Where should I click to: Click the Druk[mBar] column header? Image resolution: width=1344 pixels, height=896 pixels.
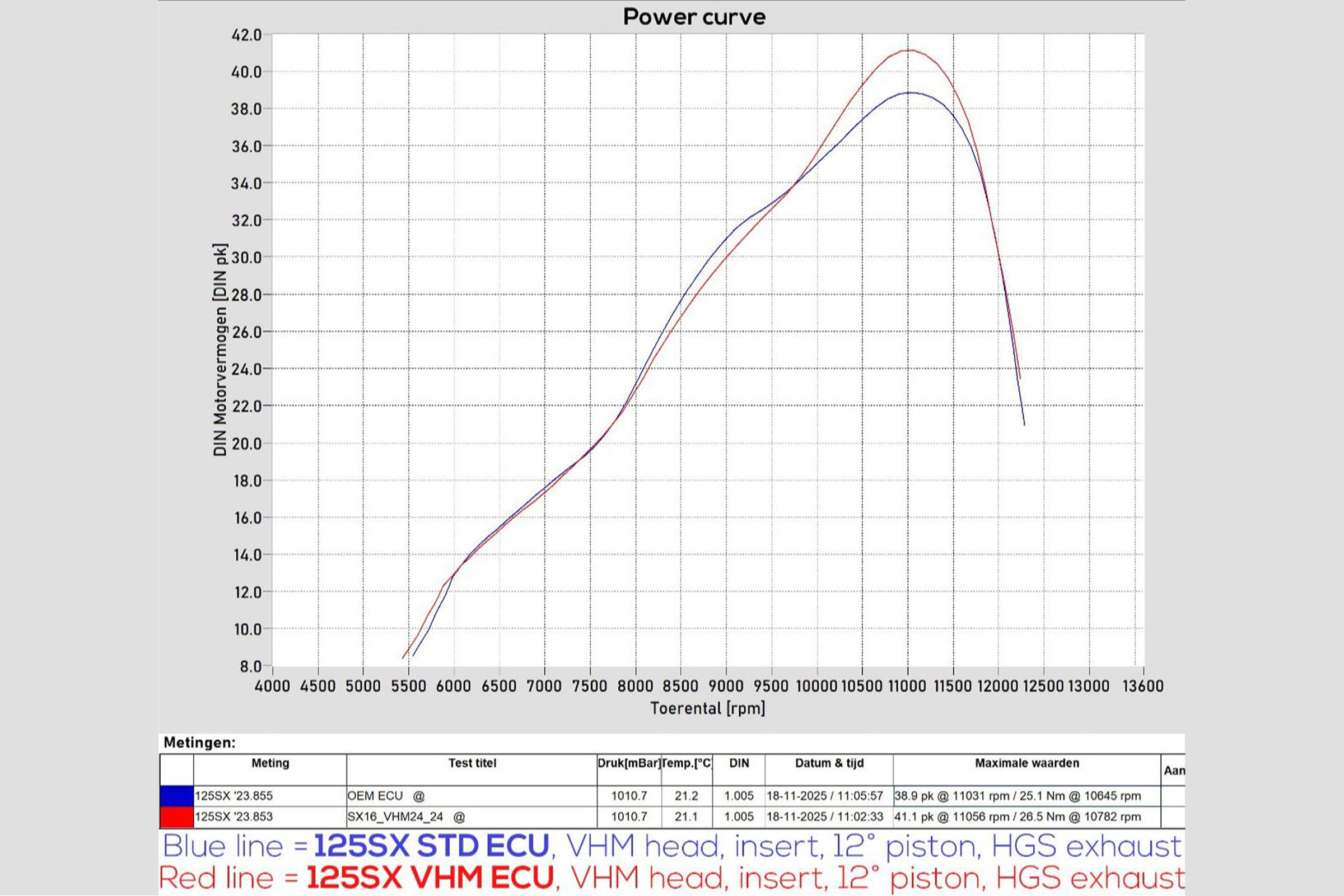pos(628,763)
